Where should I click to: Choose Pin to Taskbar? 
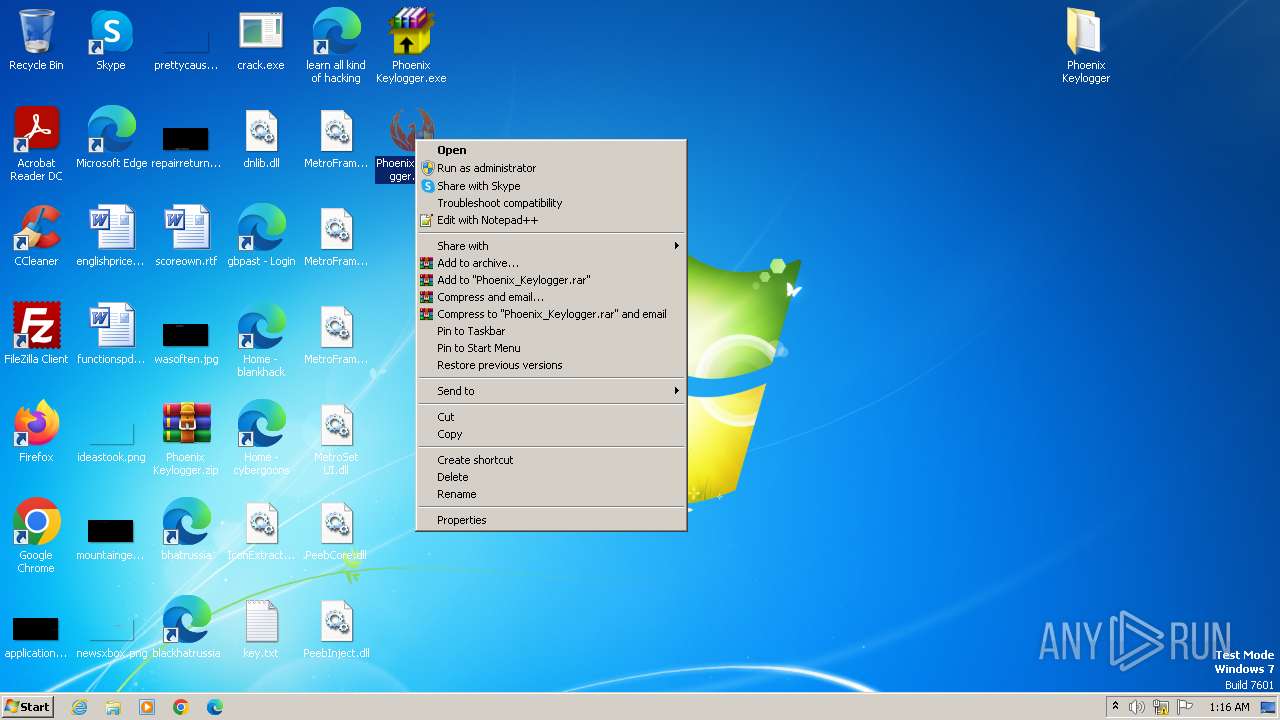[x=551, y=331]
